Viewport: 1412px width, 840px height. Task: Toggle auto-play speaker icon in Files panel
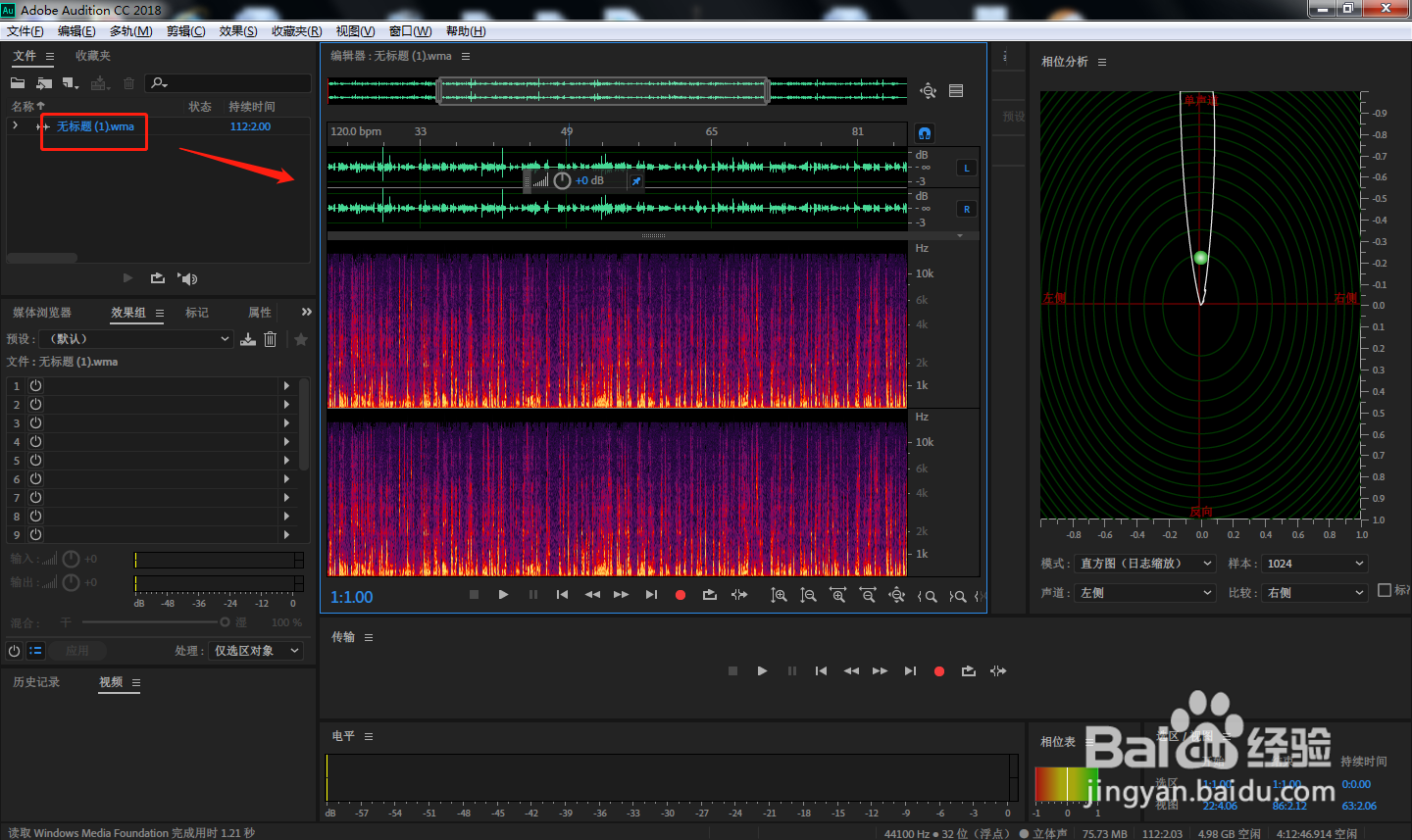[x=187, y=278]
